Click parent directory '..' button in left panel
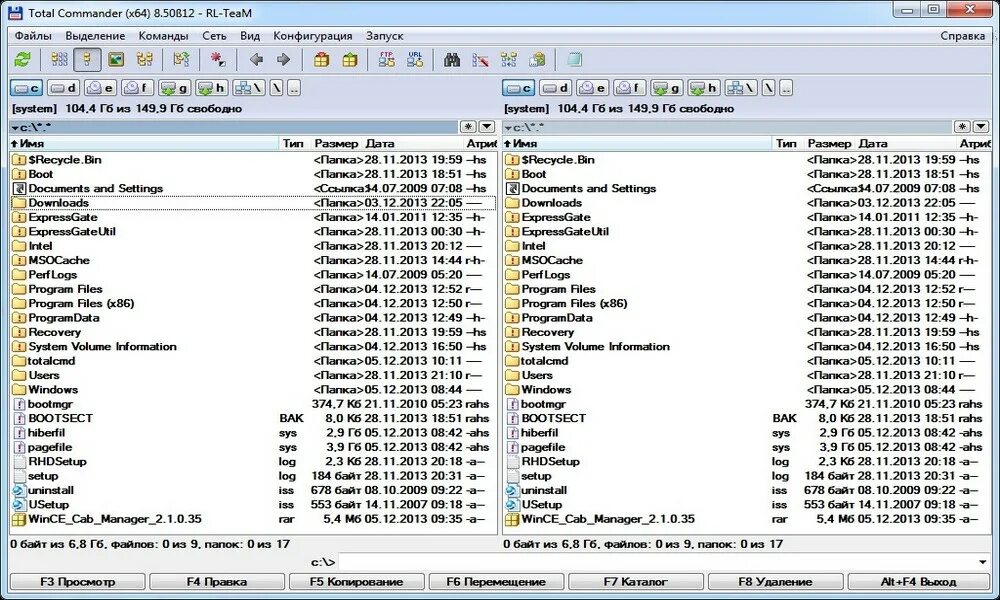Screen dimensions: 1000x600 (294, 88)
